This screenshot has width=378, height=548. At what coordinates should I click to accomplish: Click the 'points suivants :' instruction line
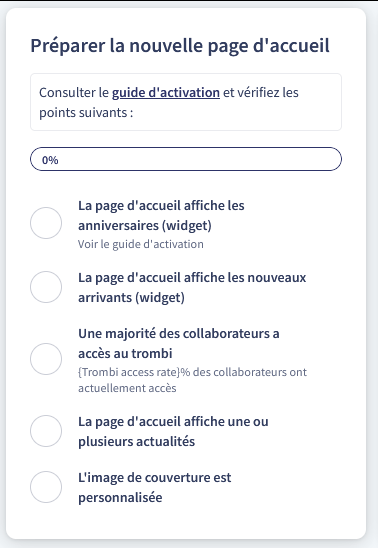(x=86, y=113)
